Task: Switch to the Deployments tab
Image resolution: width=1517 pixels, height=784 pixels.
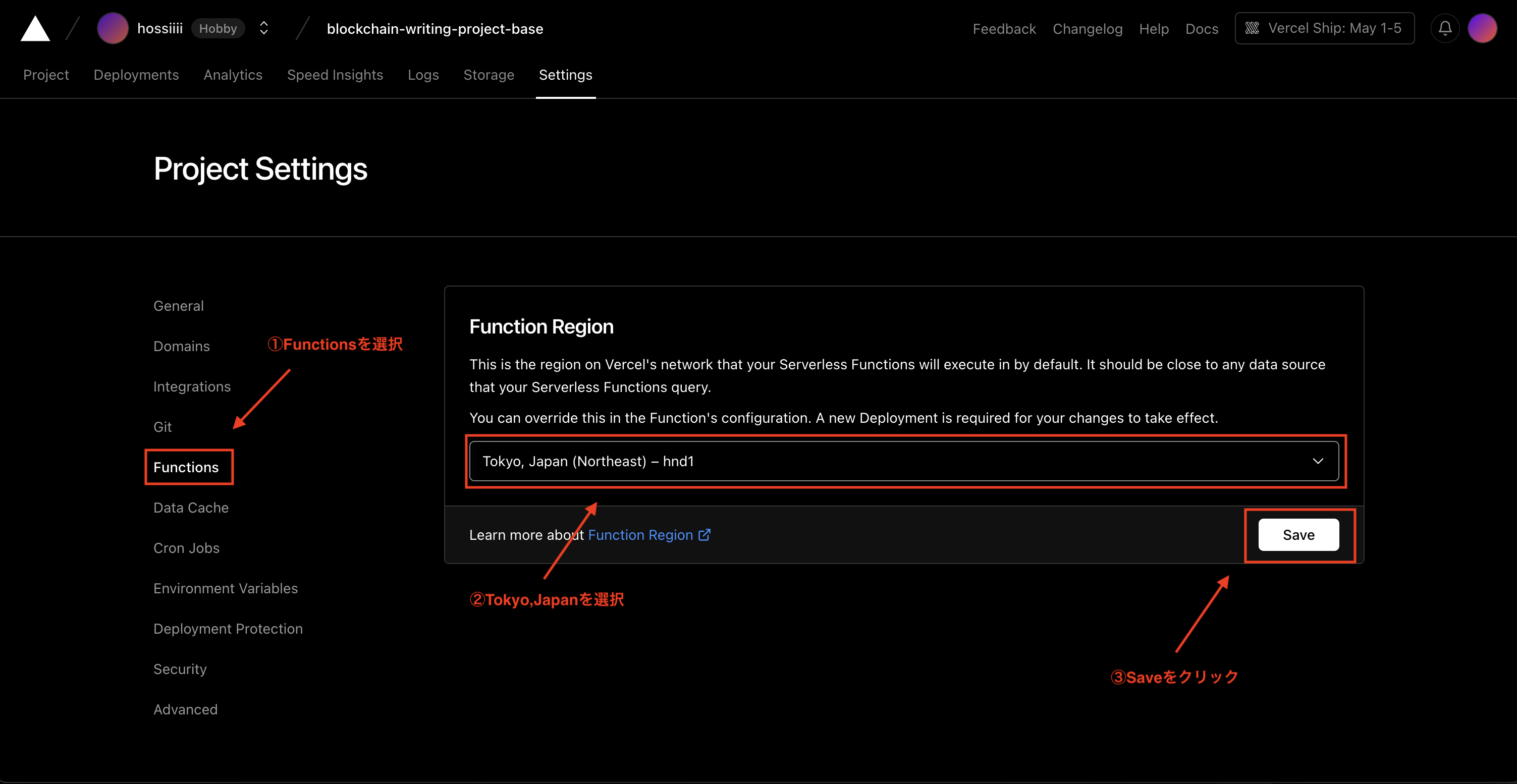Action: point(136,75)
